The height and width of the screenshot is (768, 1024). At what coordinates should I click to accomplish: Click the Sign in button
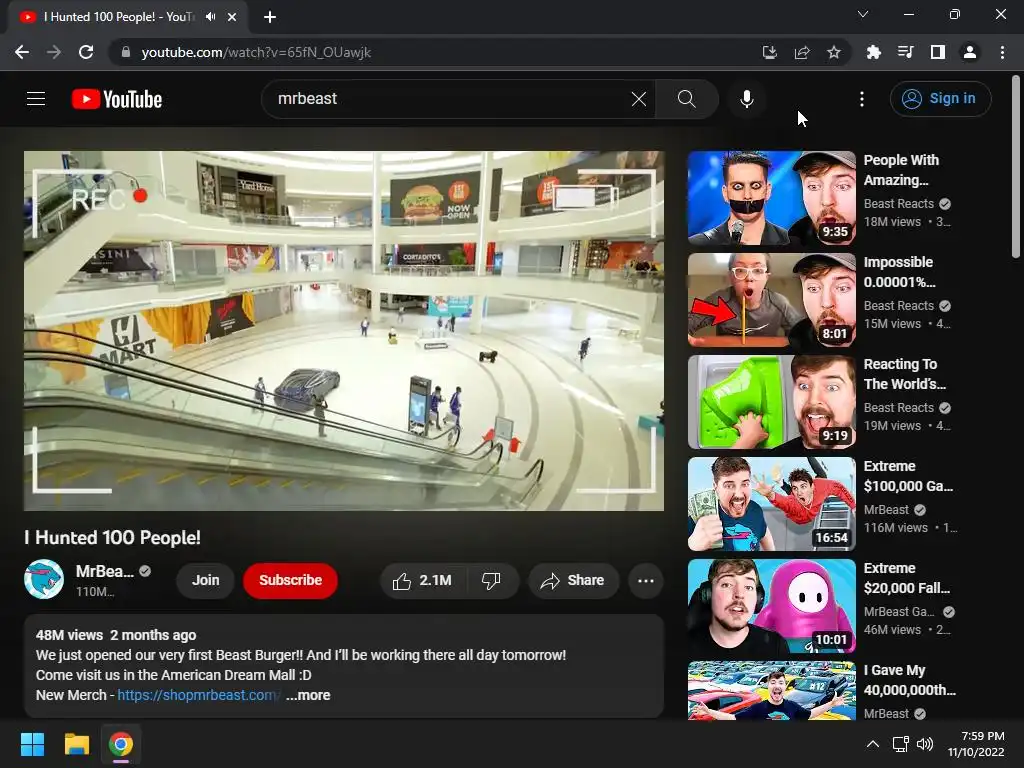940,99
